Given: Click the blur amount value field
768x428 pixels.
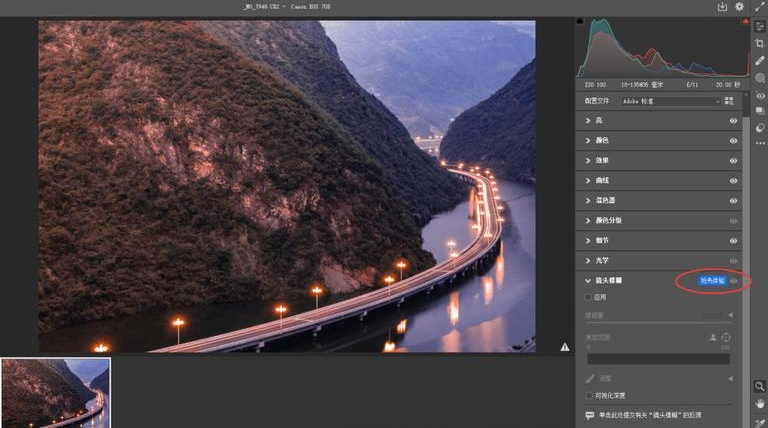Looking at the screenshot, I should 713,315.
